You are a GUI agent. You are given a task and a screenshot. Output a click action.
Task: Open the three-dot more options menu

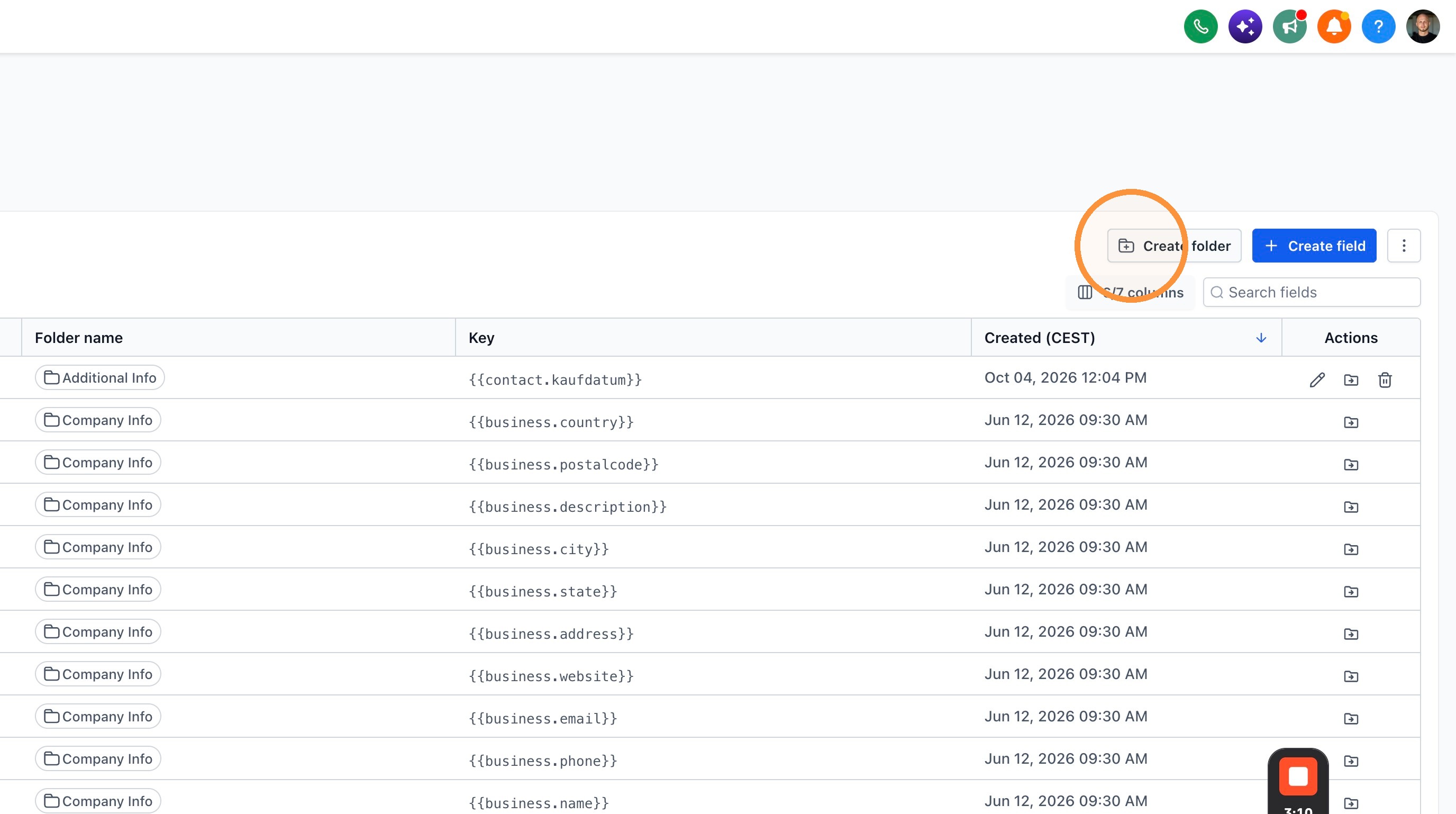pos(1404,246)
